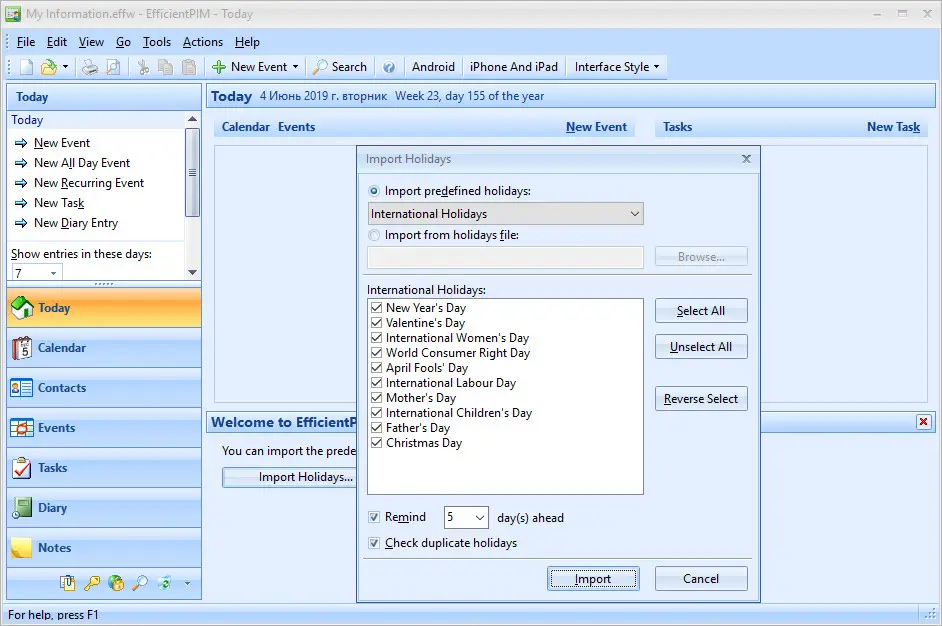The width and height of the screenshot is (942, 626).
Task: Click the Reverse Select button
Action: (701, 399)
